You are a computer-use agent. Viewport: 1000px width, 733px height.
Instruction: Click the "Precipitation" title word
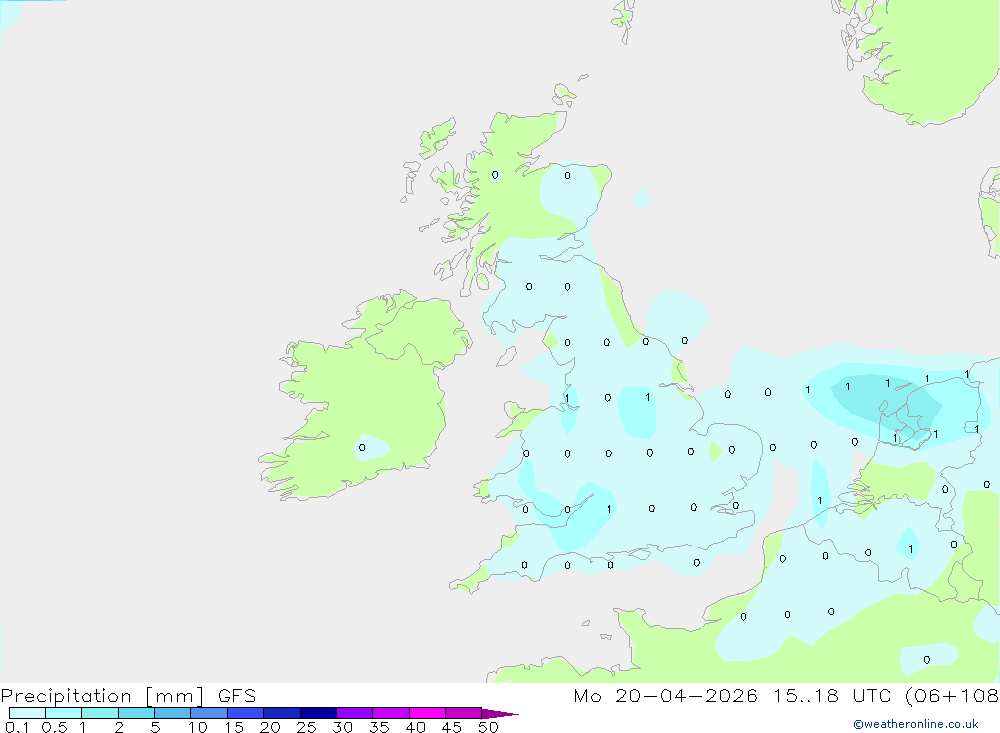pos(66,696)
